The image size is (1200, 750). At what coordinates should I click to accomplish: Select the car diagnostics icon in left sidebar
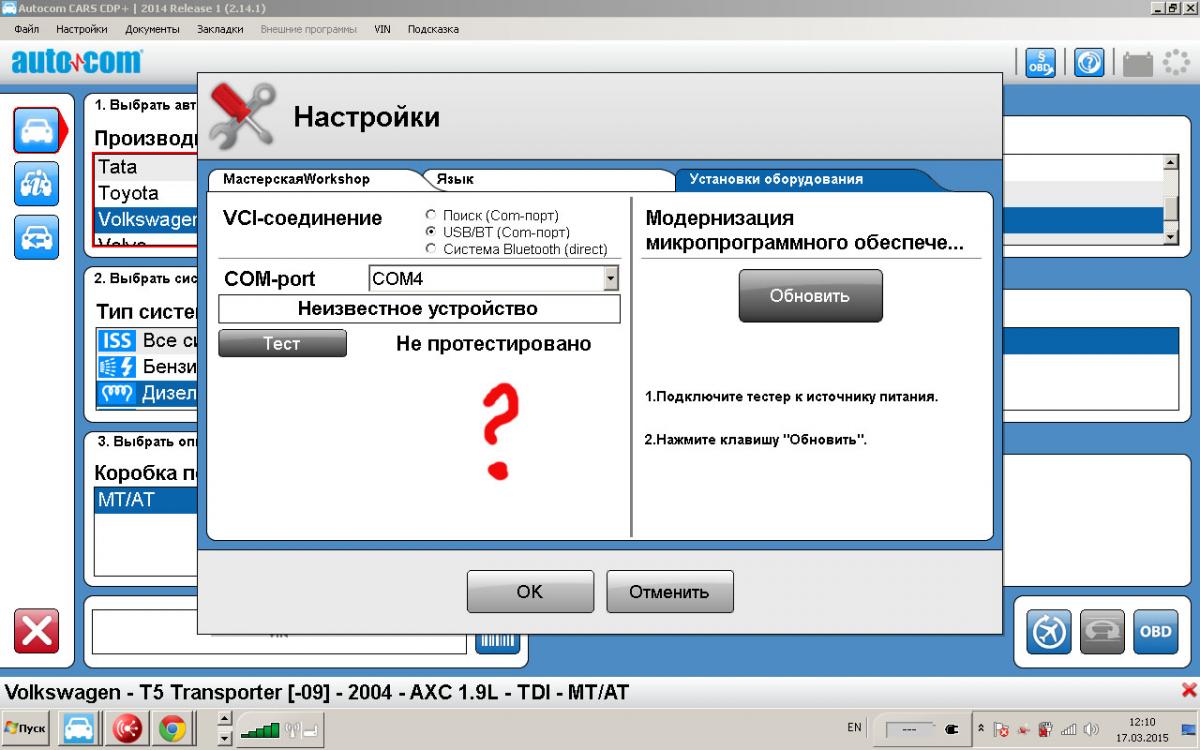tap(36, 130)
